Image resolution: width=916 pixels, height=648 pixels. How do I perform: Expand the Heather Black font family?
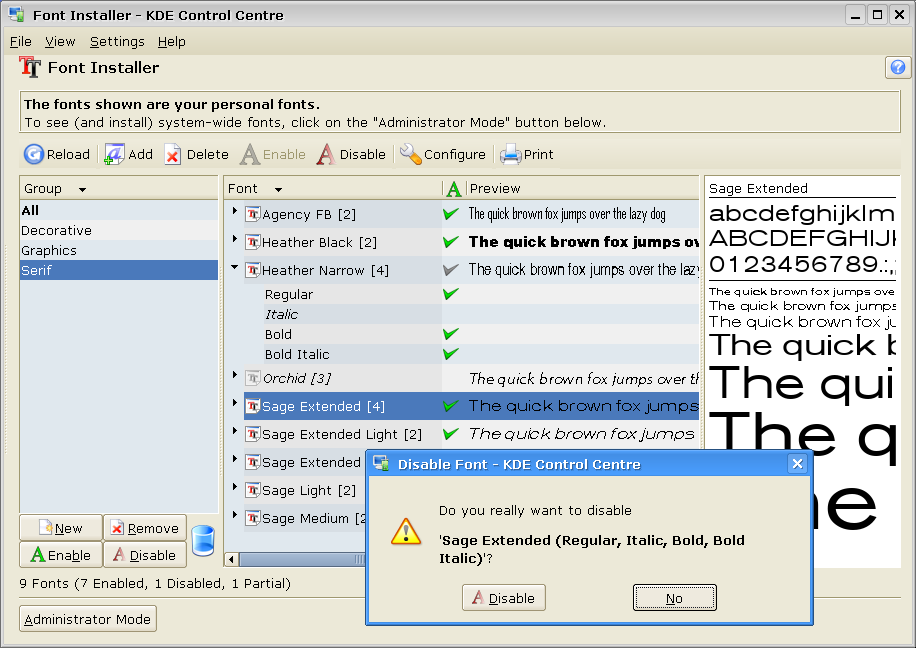[x=235, y=238]
